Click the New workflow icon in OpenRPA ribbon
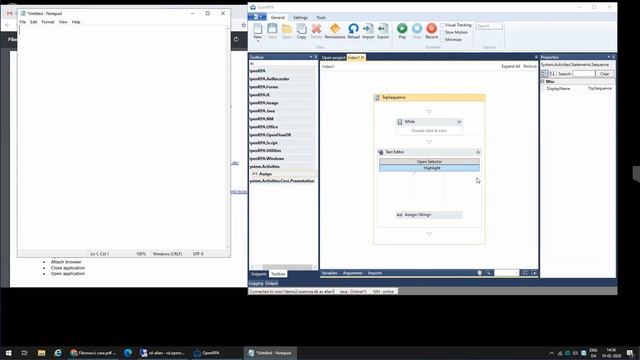Viewport: 640px width, 360px height. [x=258, y=31]
